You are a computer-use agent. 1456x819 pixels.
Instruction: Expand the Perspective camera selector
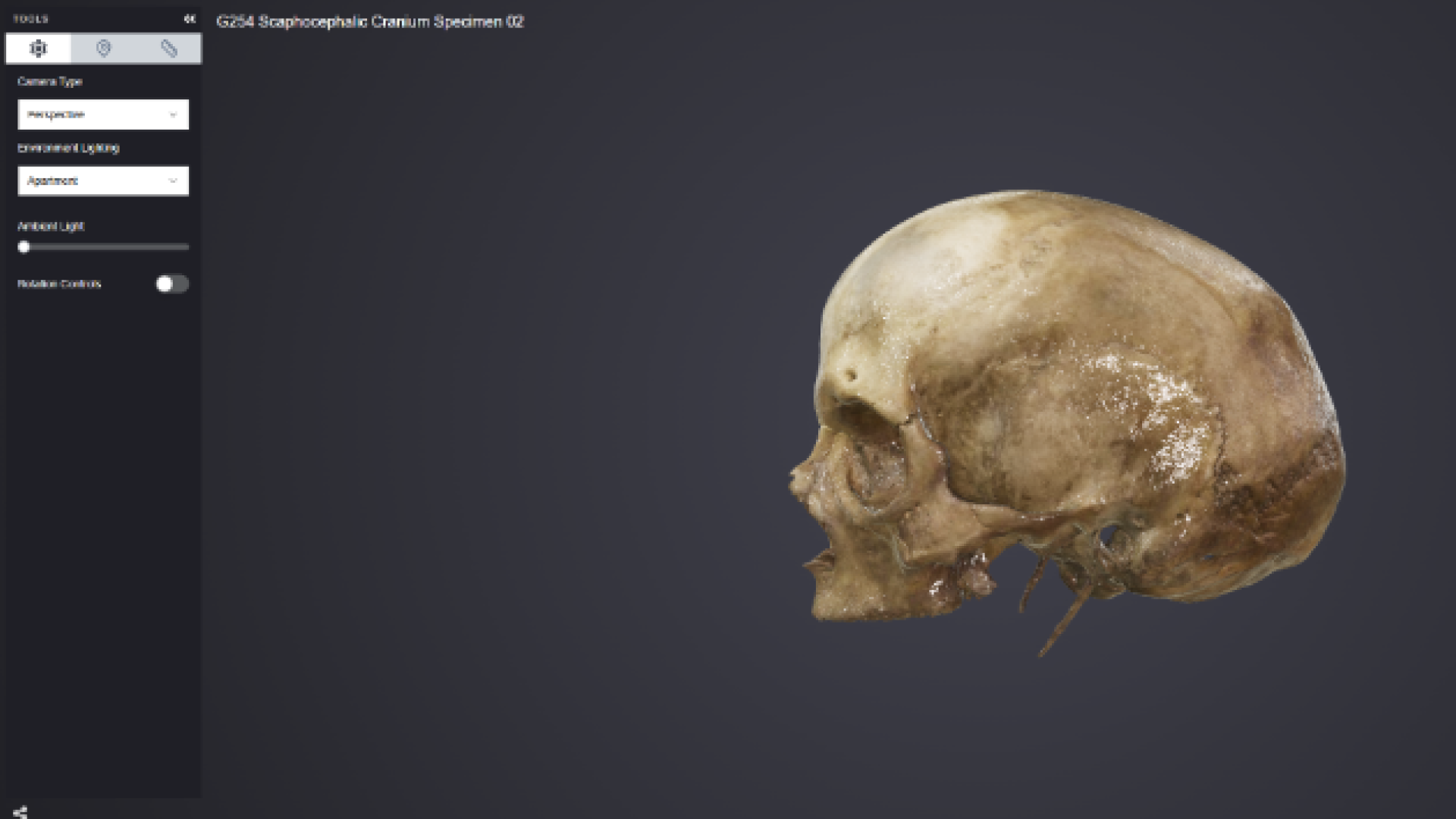[x=103, y=114]
